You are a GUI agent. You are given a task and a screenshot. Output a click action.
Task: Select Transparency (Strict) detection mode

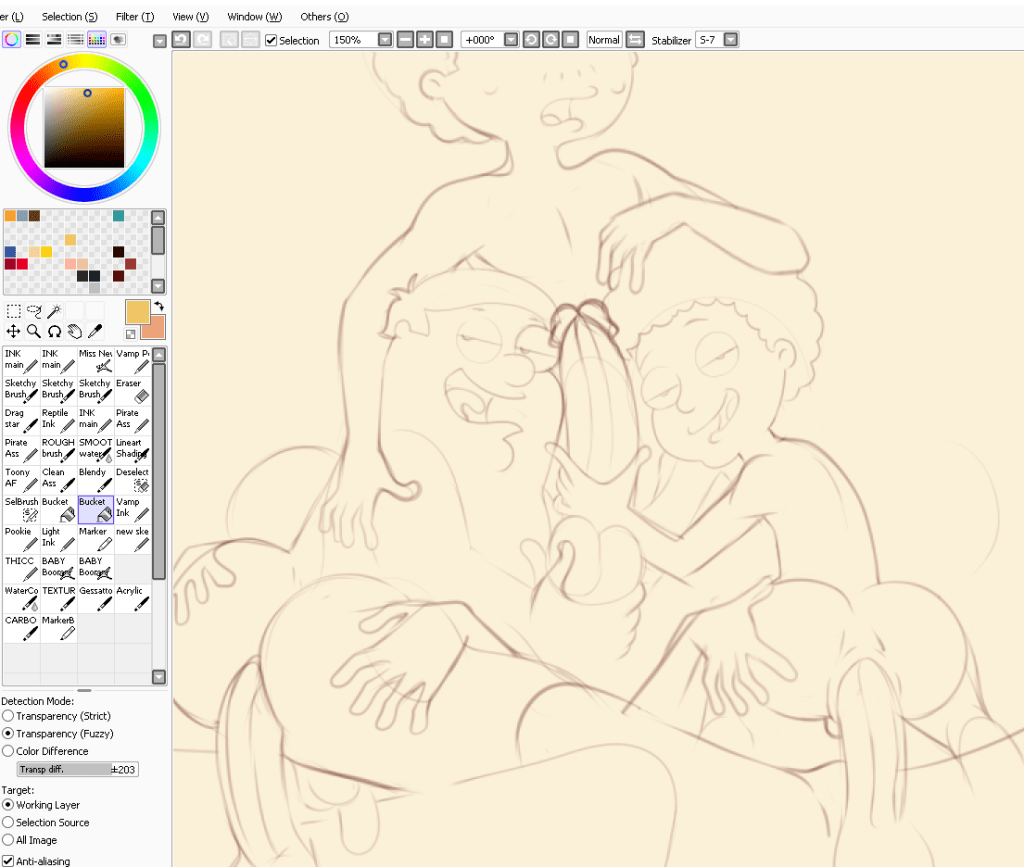pos(10,716)
